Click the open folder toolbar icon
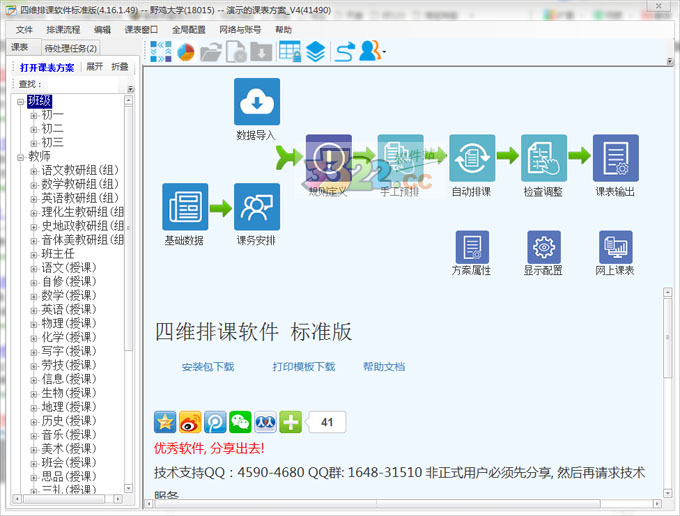680x516 pixels. point(211,52)
